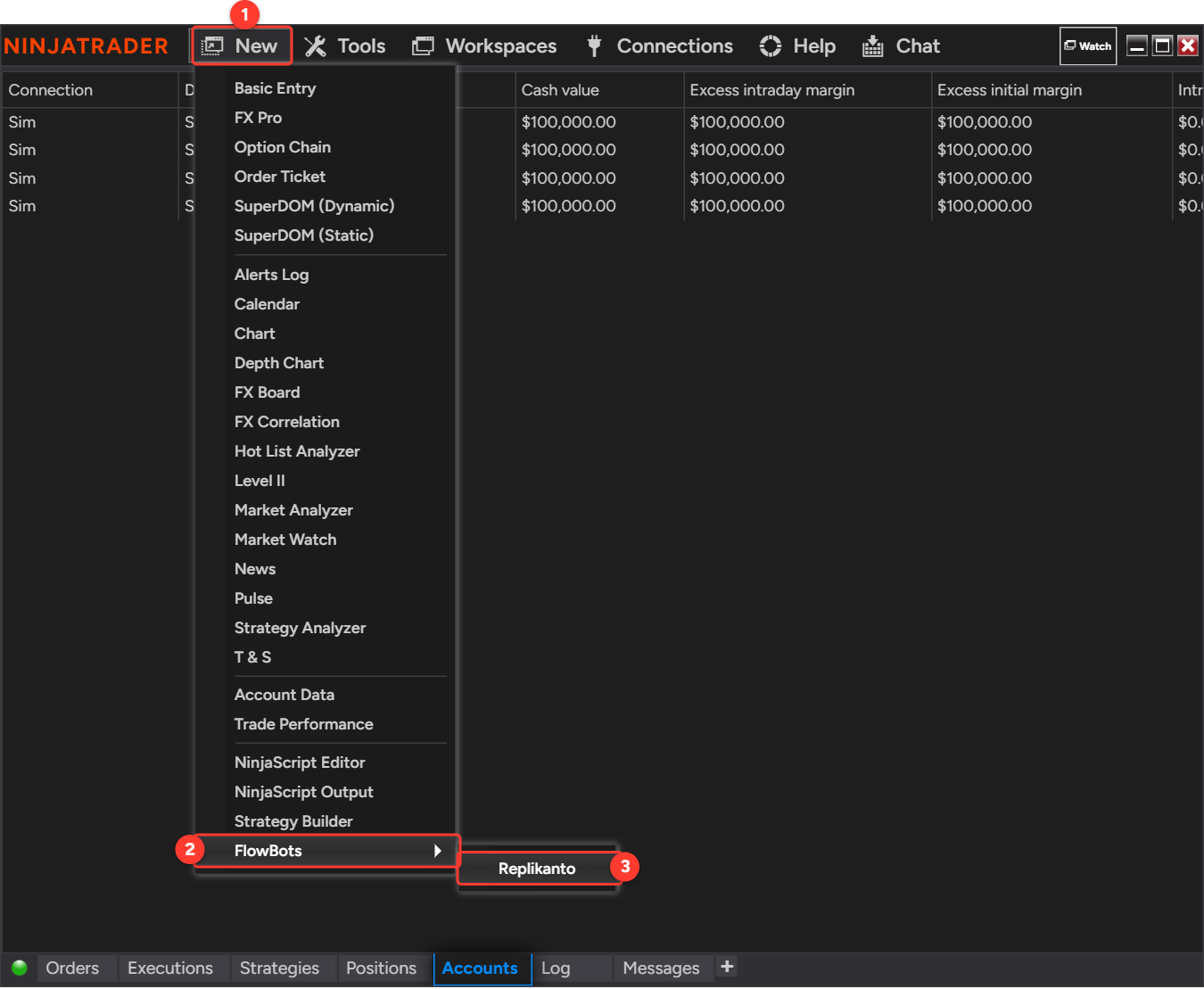Click the chat icon beside Chat label
Screen dimensions: 1204x989
coord(873,46)
